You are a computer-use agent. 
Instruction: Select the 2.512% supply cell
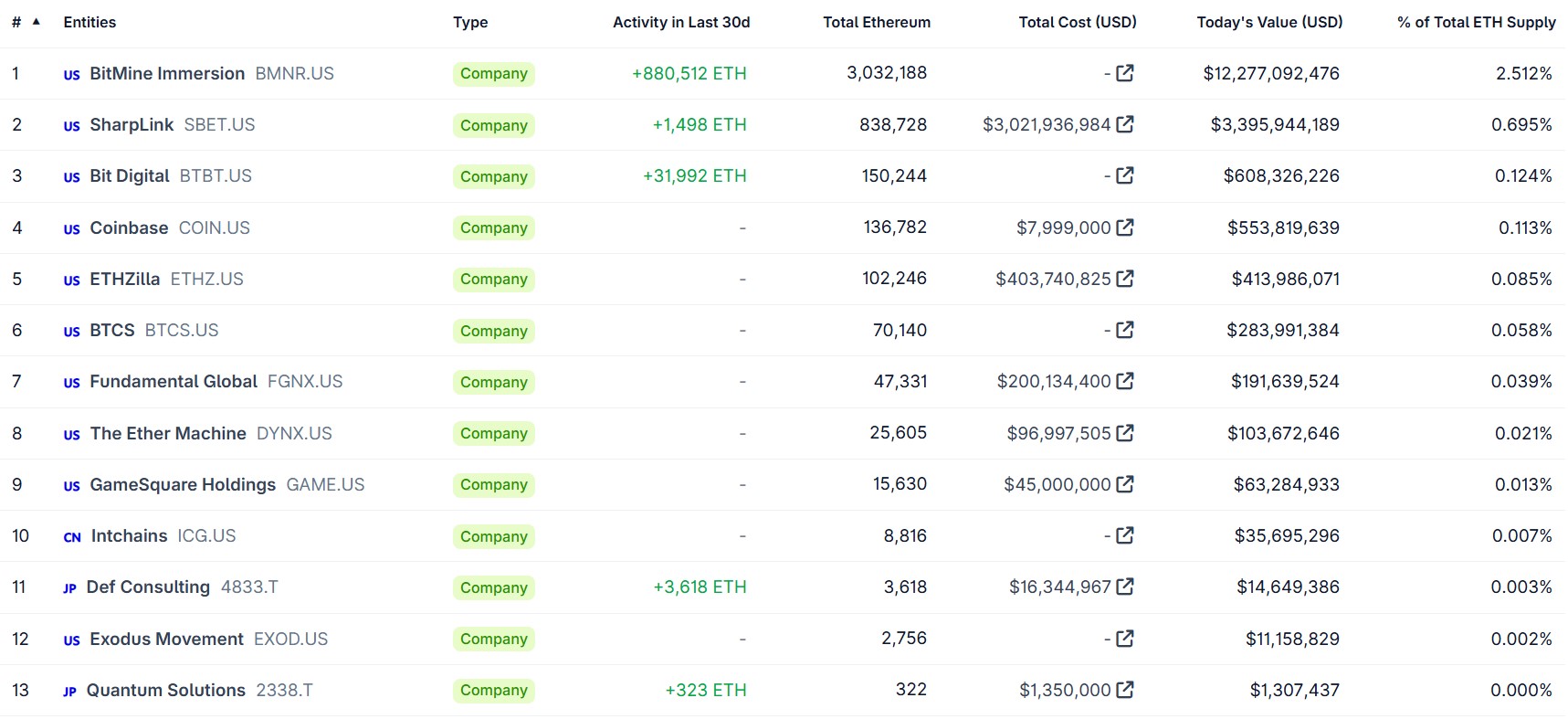1524,73
